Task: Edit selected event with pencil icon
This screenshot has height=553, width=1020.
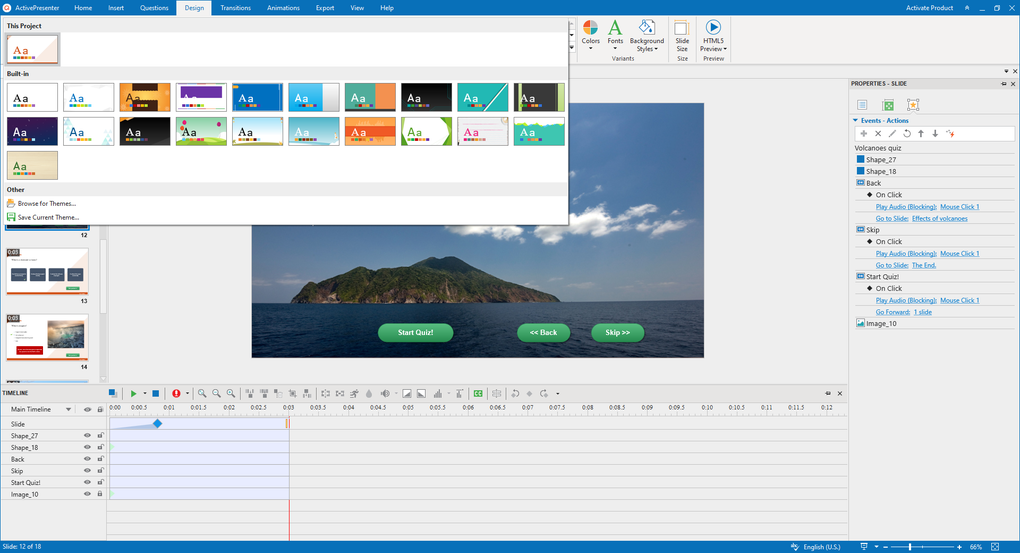Action: [x=892, y=133]
